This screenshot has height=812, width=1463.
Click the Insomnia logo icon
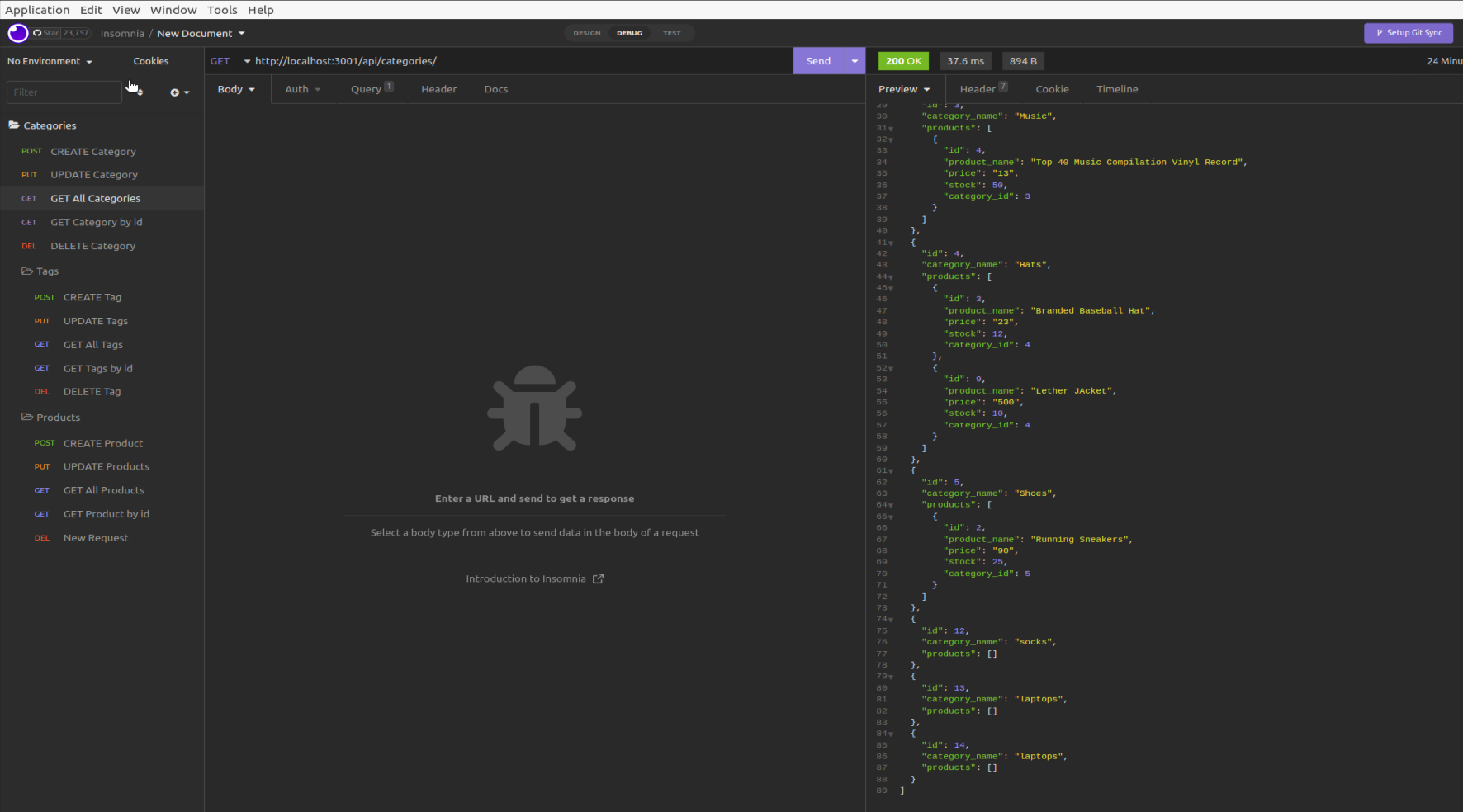[x=18, y=33]
